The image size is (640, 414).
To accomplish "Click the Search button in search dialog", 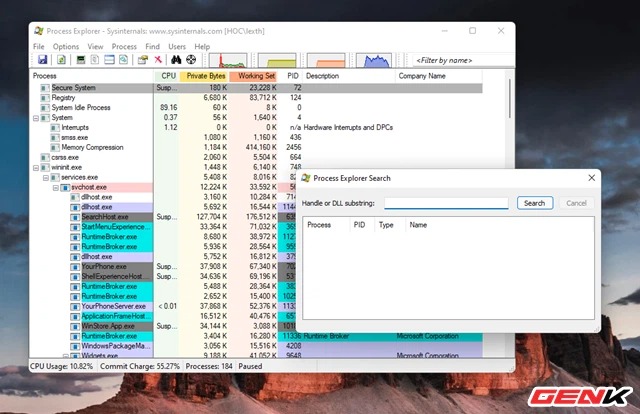I will point(534,203).
